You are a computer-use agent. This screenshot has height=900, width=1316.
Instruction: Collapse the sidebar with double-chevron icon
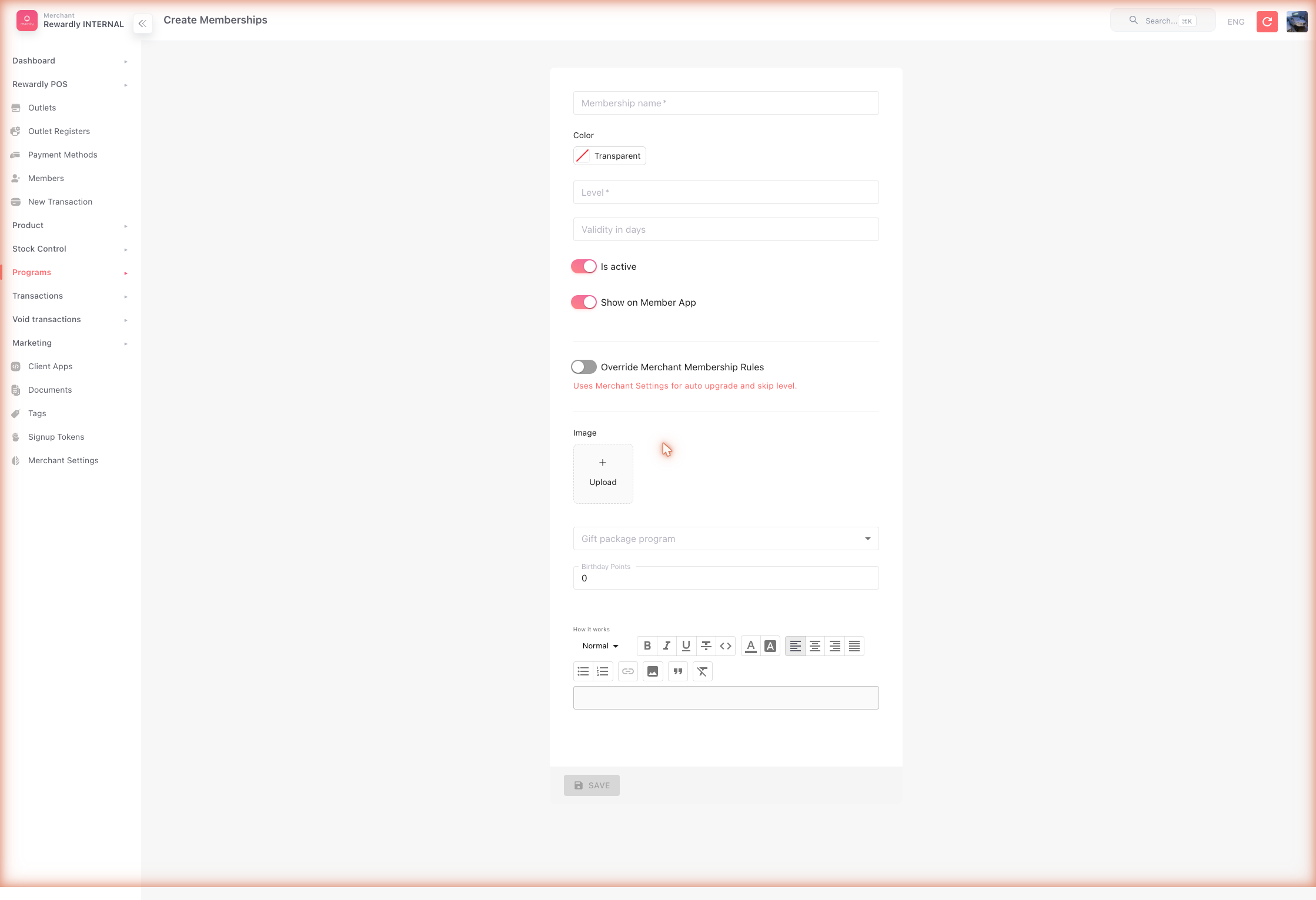click(x=142, y=24)
